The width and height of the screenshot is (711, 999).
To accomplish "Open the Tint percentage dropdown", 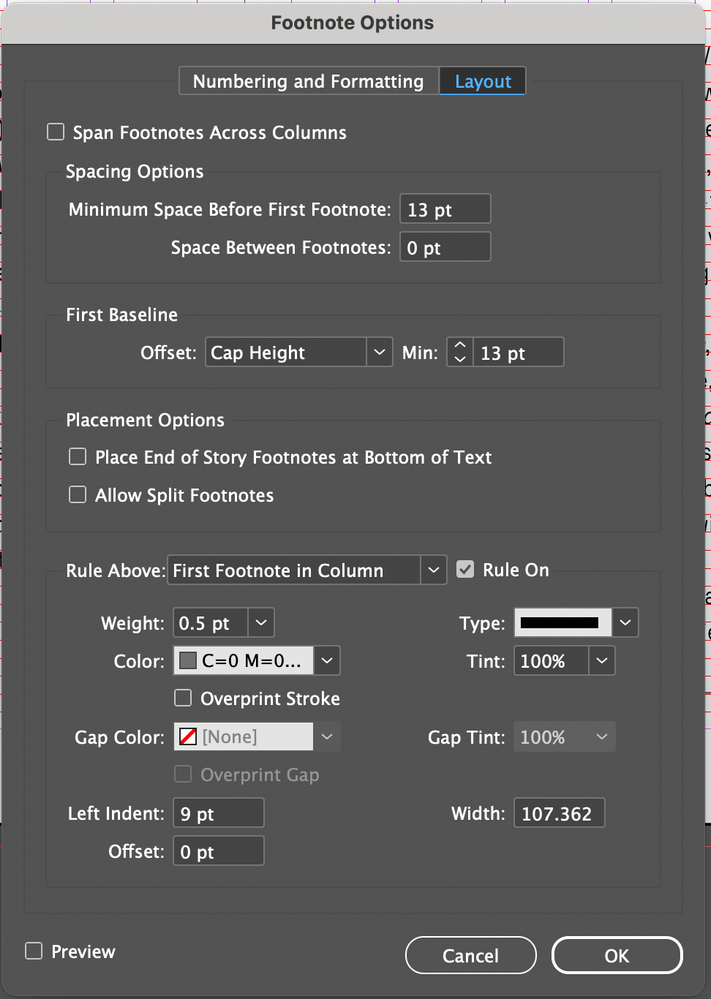I will coord(601,661).
